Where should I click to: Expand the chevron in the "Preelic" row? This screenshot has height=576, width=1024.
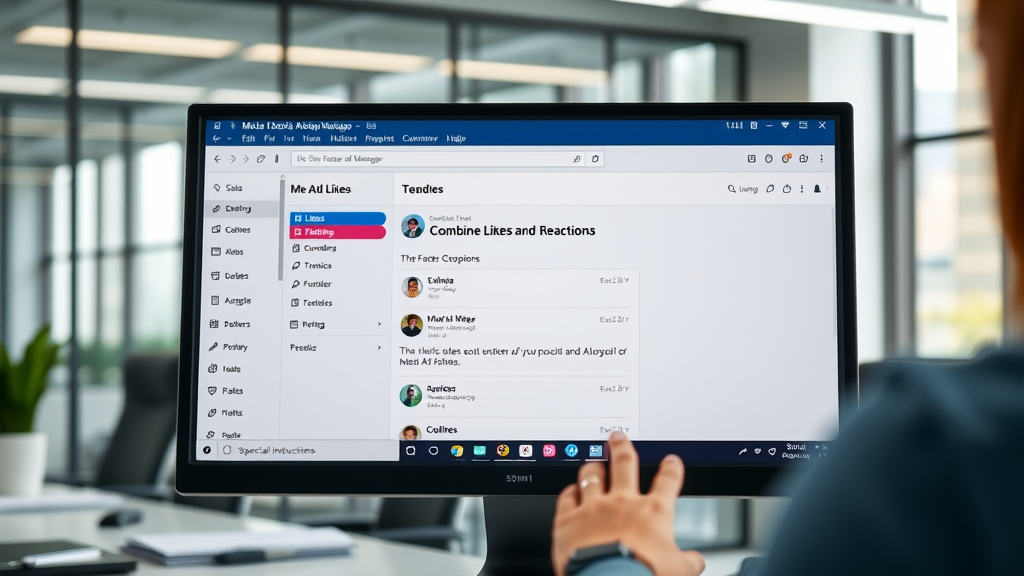379,347
